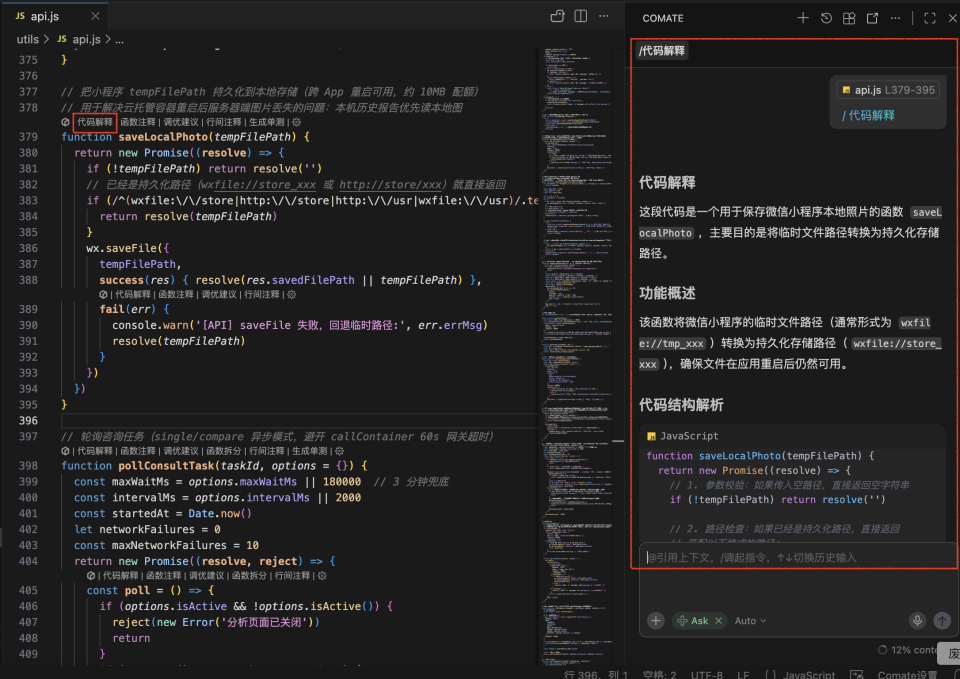Image resolution: width=960 pixels, height=679 pixels.
Task: Open the utils breadcrumb folder
Action: pyautogui.click(x=28, y=39)
